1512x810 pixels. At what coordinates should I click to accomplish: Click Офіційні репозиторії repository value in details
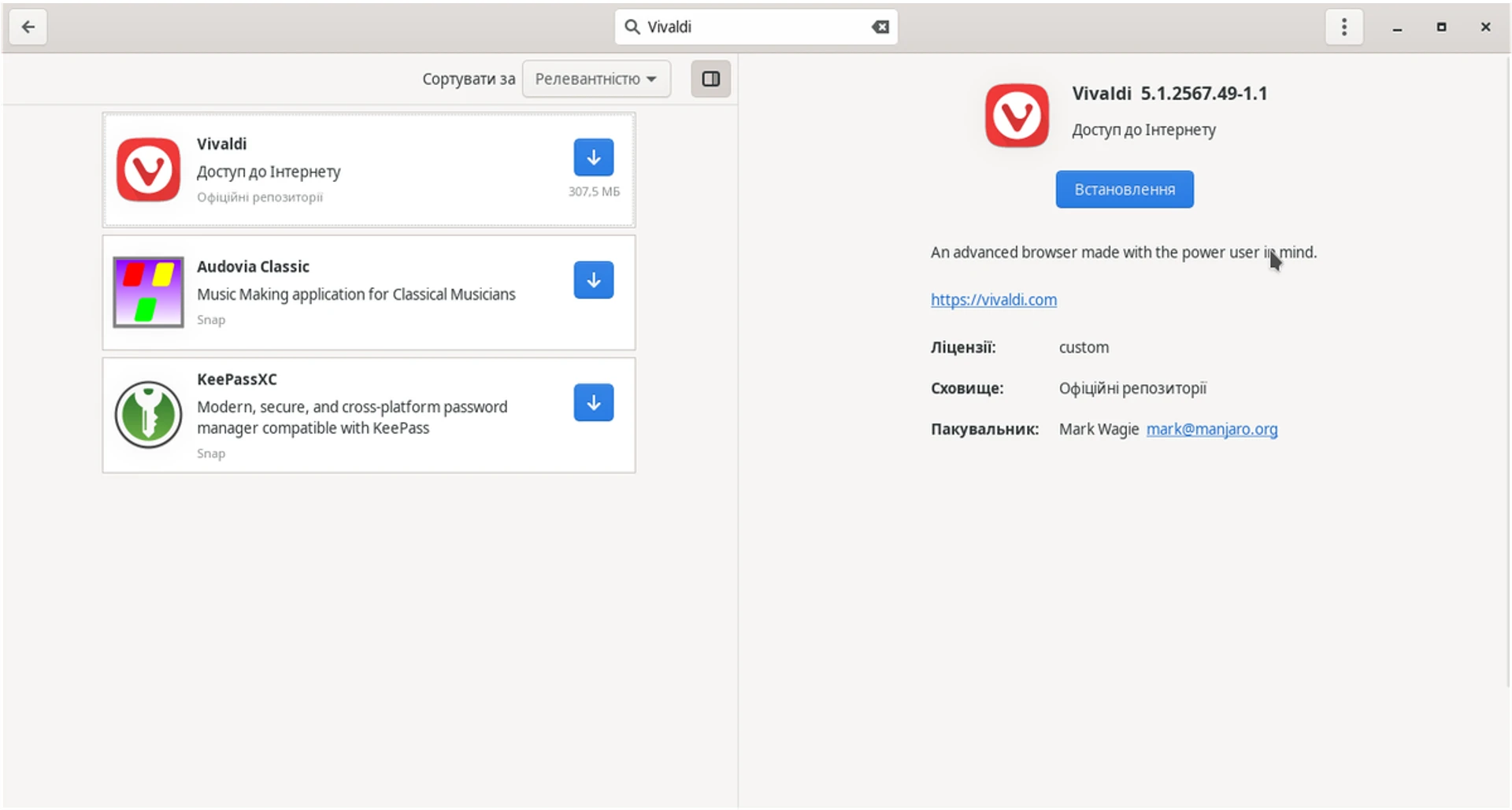click(x=1132, y=388)
